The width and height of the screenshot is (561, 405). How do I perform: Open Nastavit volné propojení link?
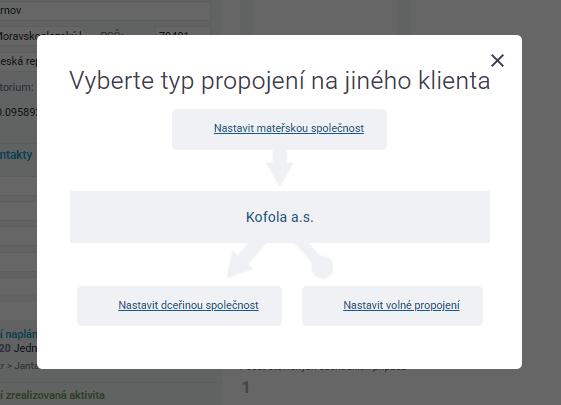[x=401, y=305]
